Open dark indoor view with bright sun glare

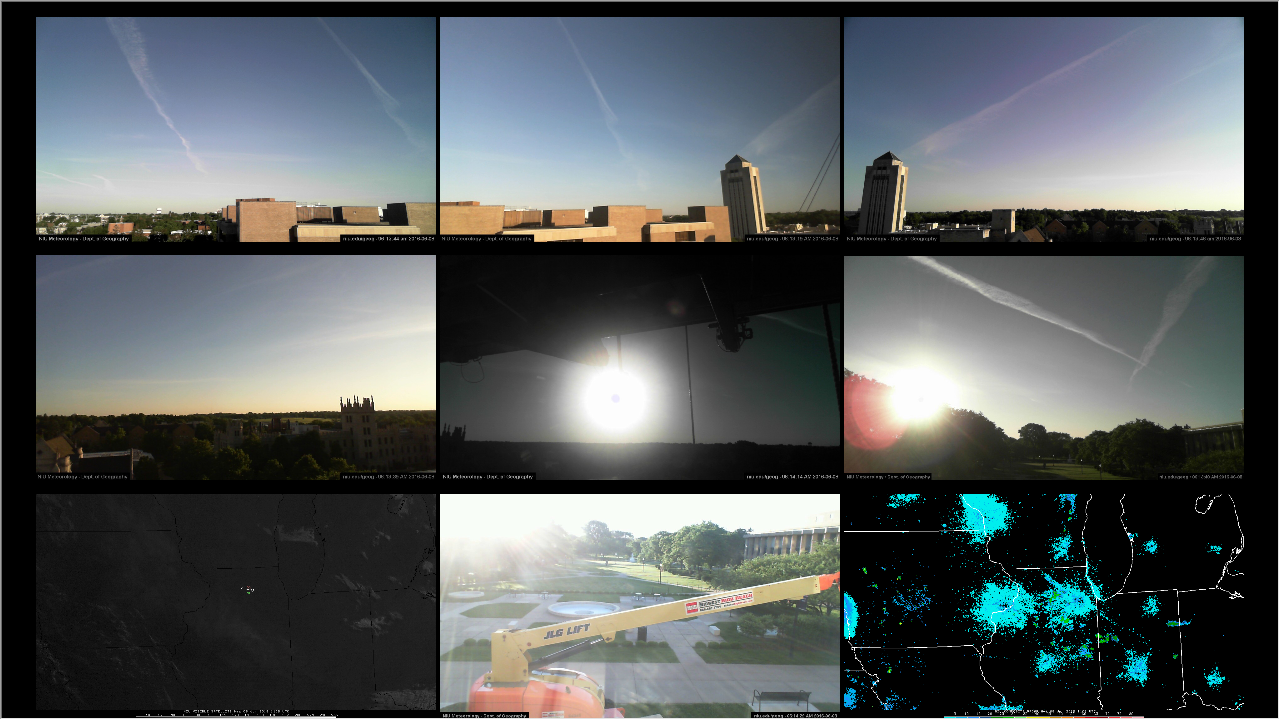click(x=640, y=368)
